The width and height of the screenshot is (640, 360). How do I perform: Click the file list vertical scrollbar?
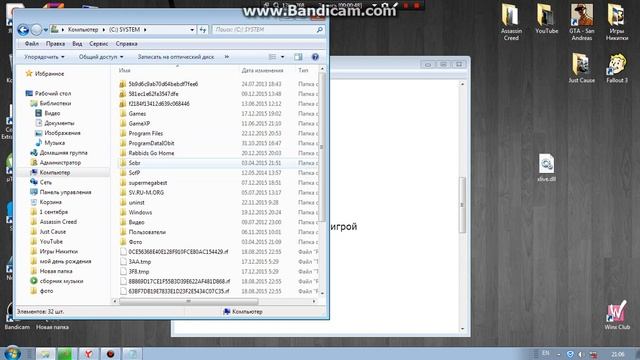[322, 147]
